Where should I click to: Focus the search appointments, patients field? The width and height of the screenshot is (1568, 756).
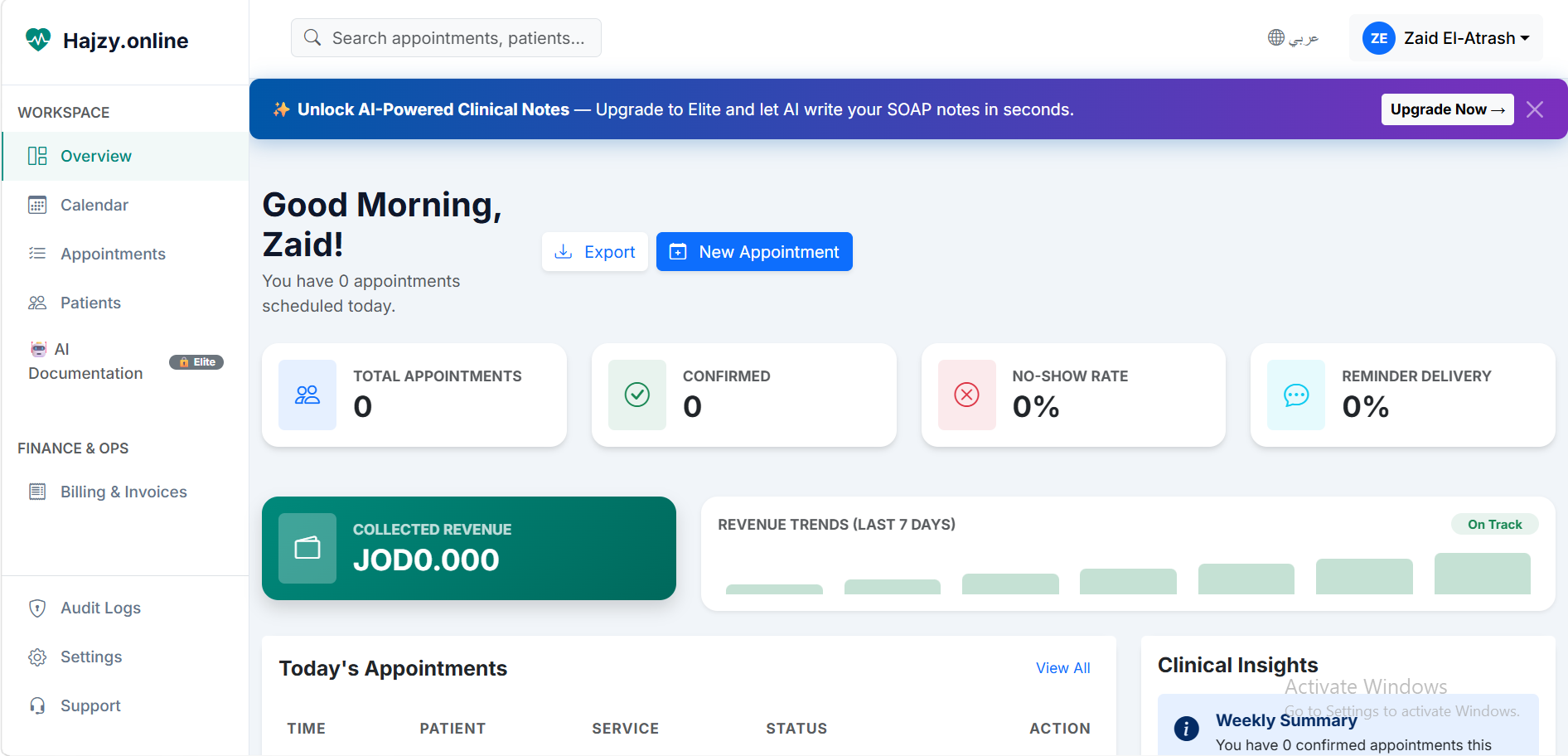pyautogui.click(x=446, y=38)
